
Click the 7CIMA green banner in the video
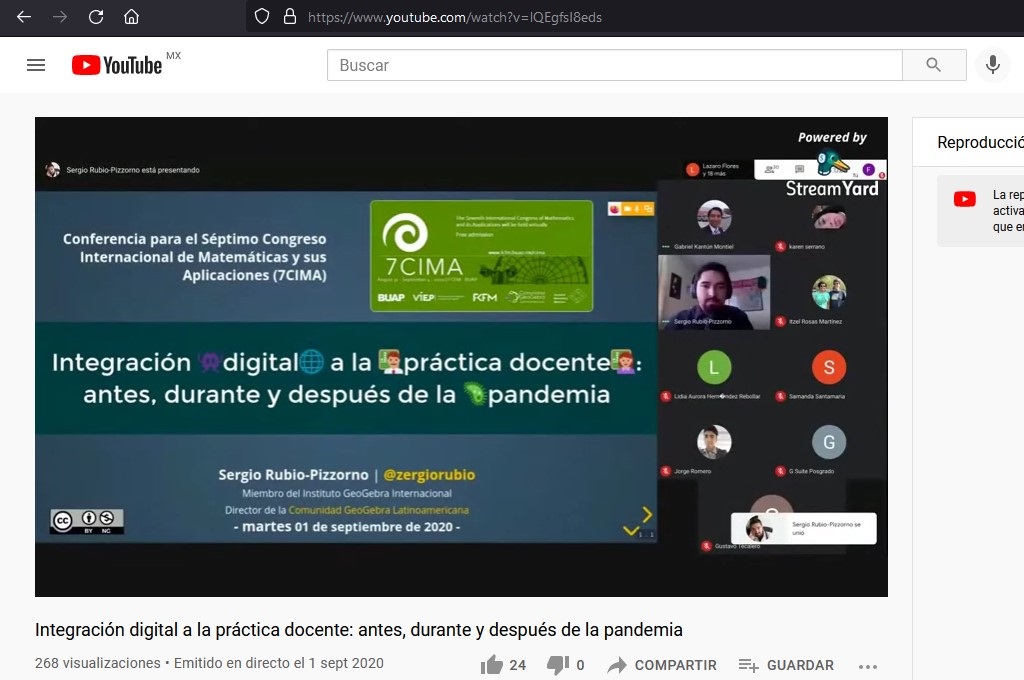482,255
